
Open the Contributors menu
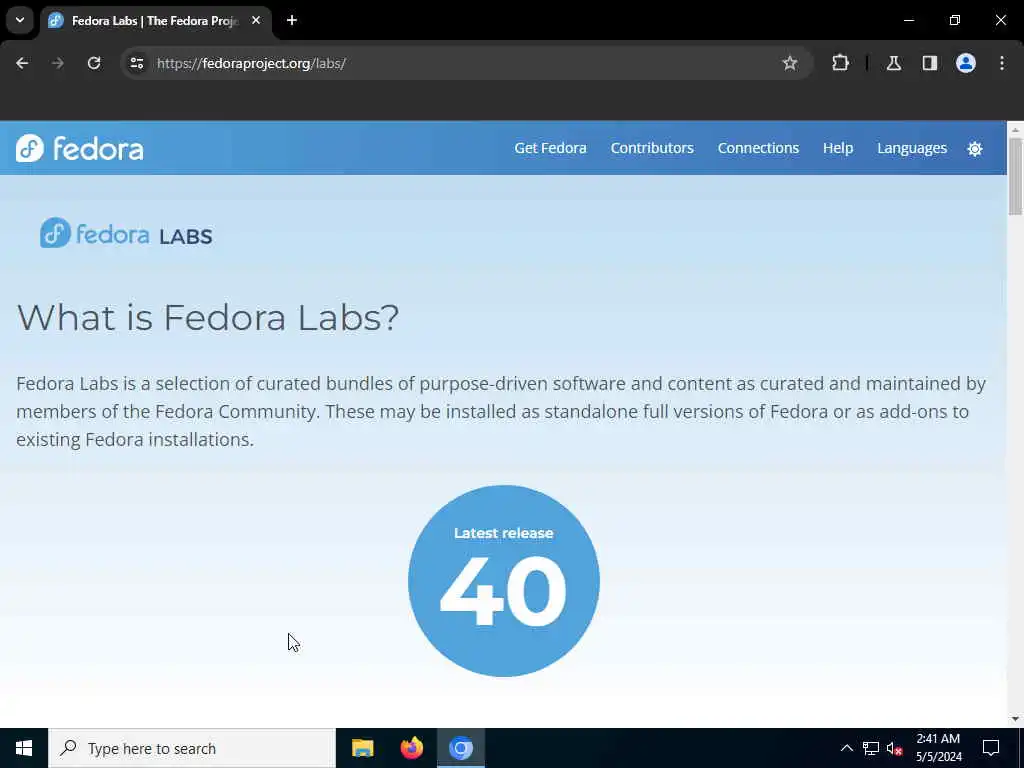coord(652,148)
